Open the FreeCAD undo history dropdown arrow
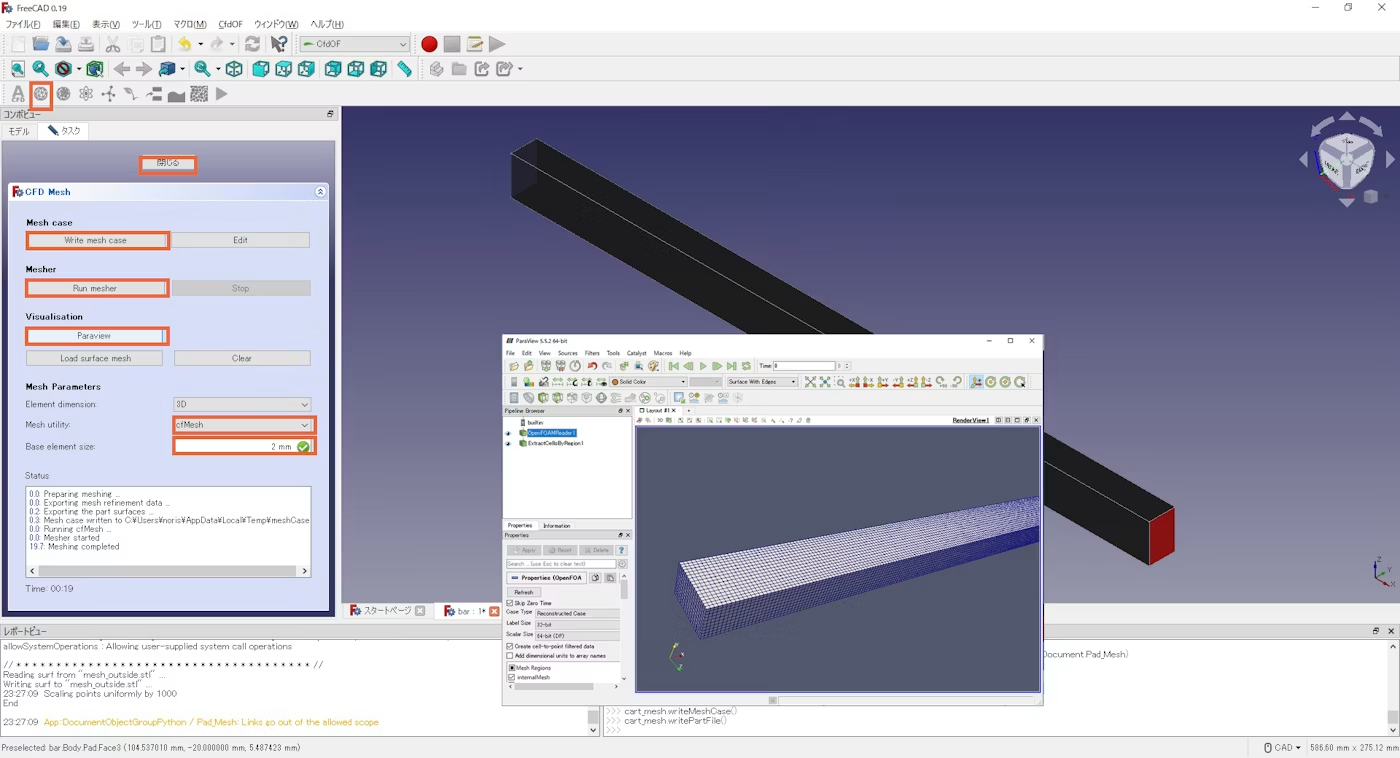 tap(200, 44)
